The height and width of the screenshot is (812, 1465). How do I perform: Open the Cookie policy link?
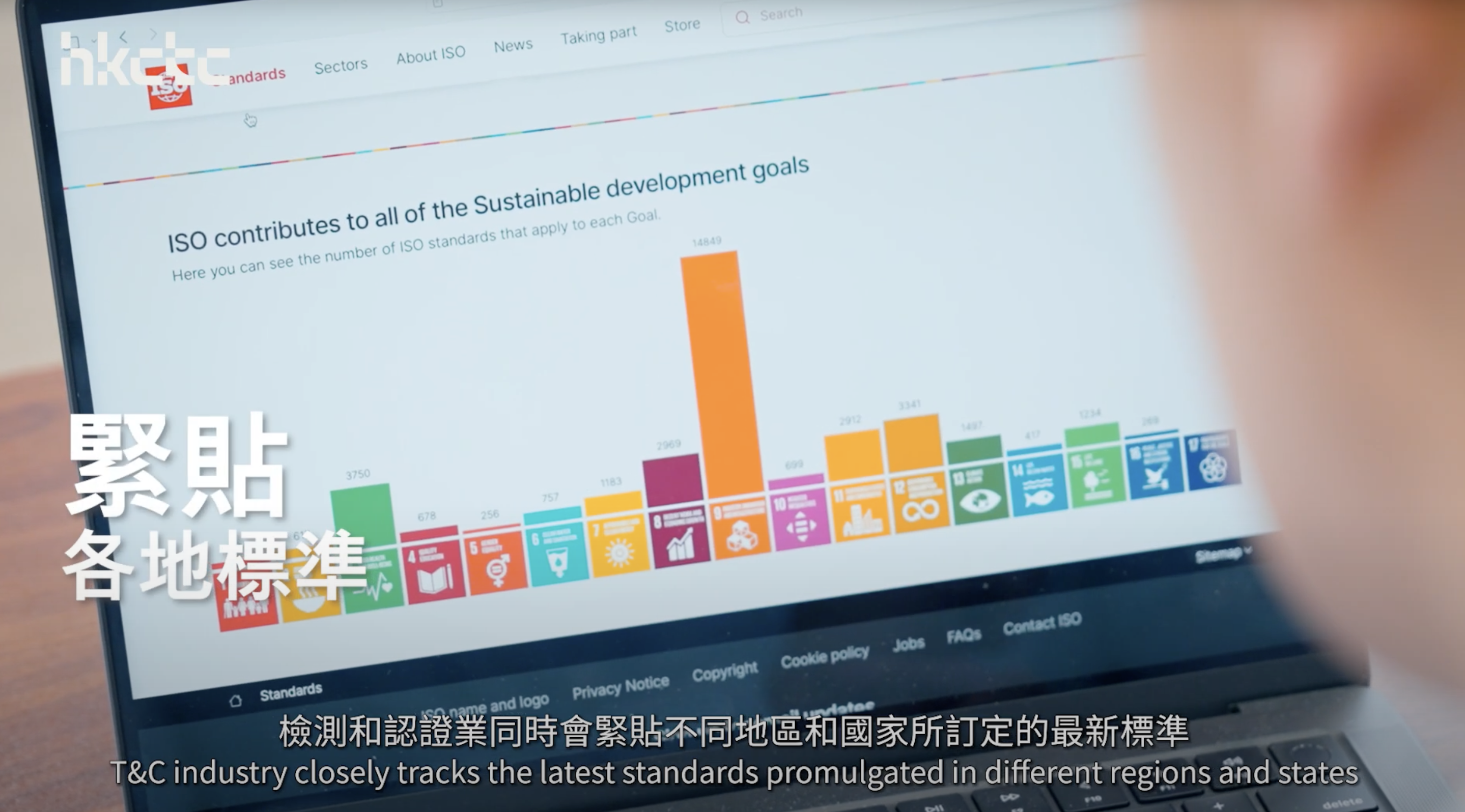coord(825,657)
